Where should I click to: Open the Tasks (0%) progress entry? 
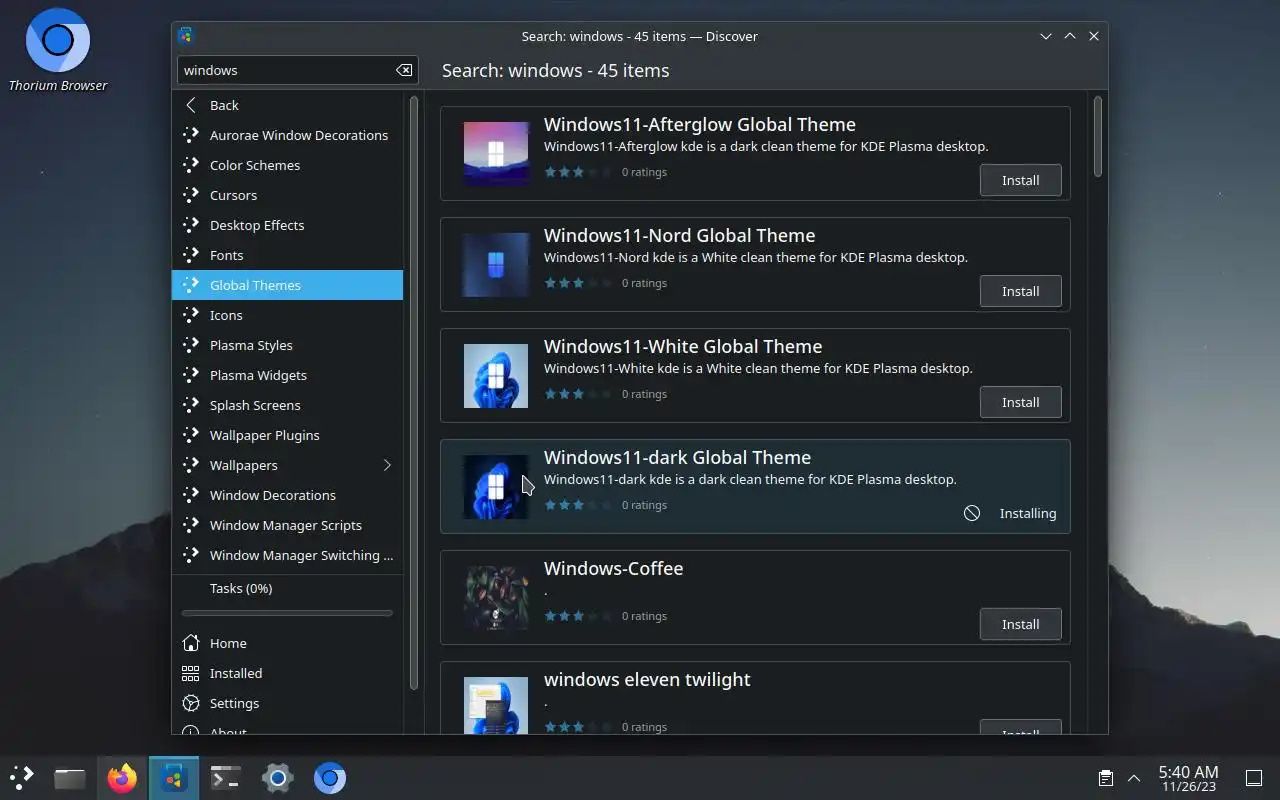[287, 588]
